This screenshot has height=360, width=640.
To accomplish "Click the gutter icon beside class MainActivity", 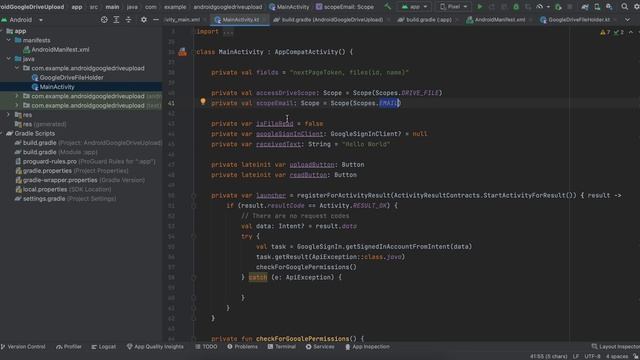I will point(182,52).
